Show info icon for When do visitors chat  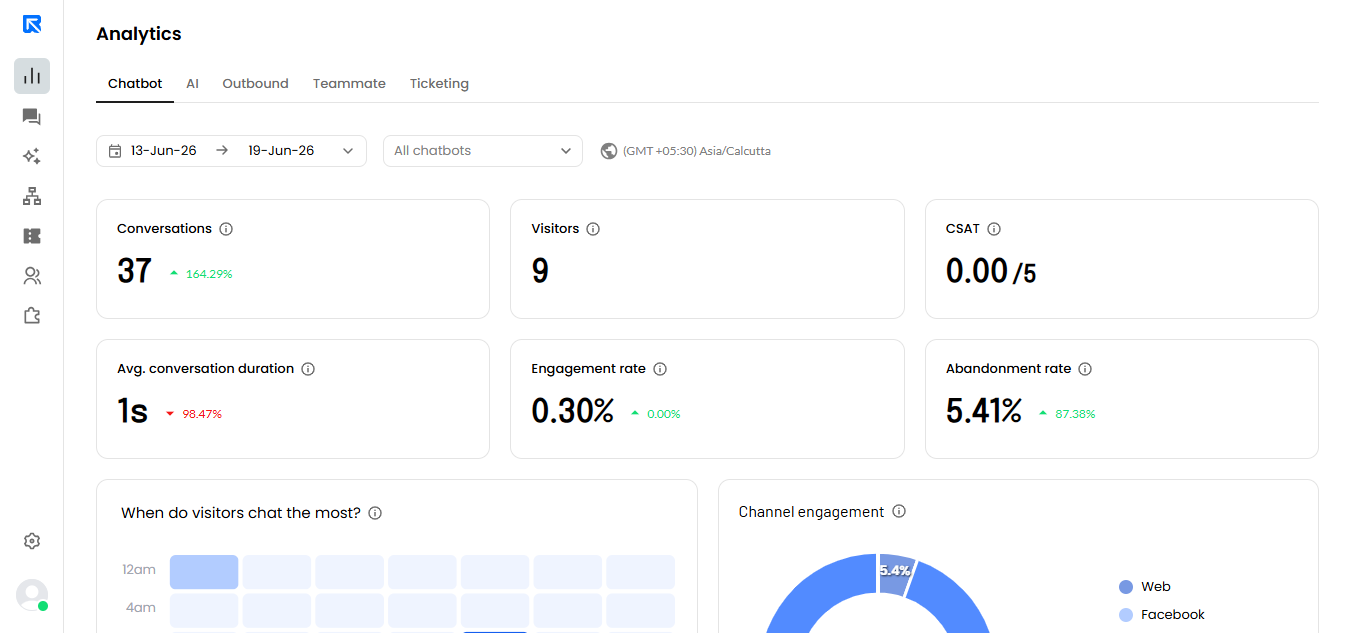point(375,513)
